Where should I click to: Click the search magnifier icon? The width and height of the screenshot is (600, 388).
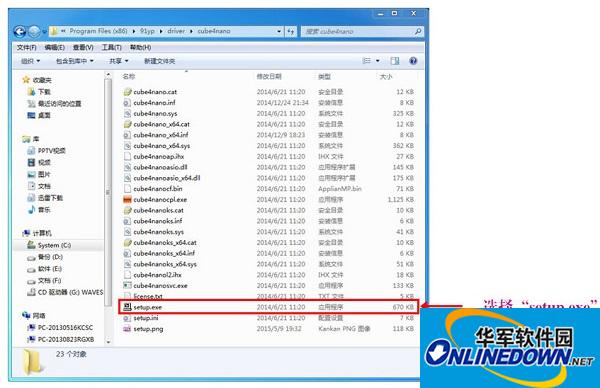418,31
